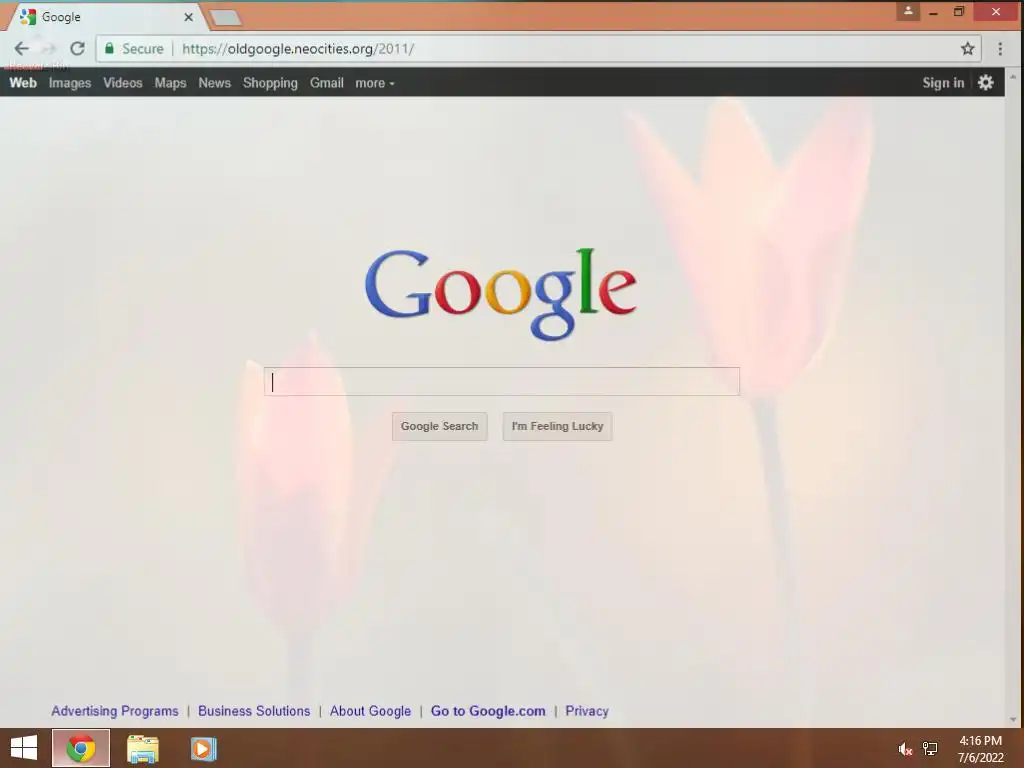Open a new tab
The height and width of the screenshot is (768, 1024).
[x=226, y=18]
